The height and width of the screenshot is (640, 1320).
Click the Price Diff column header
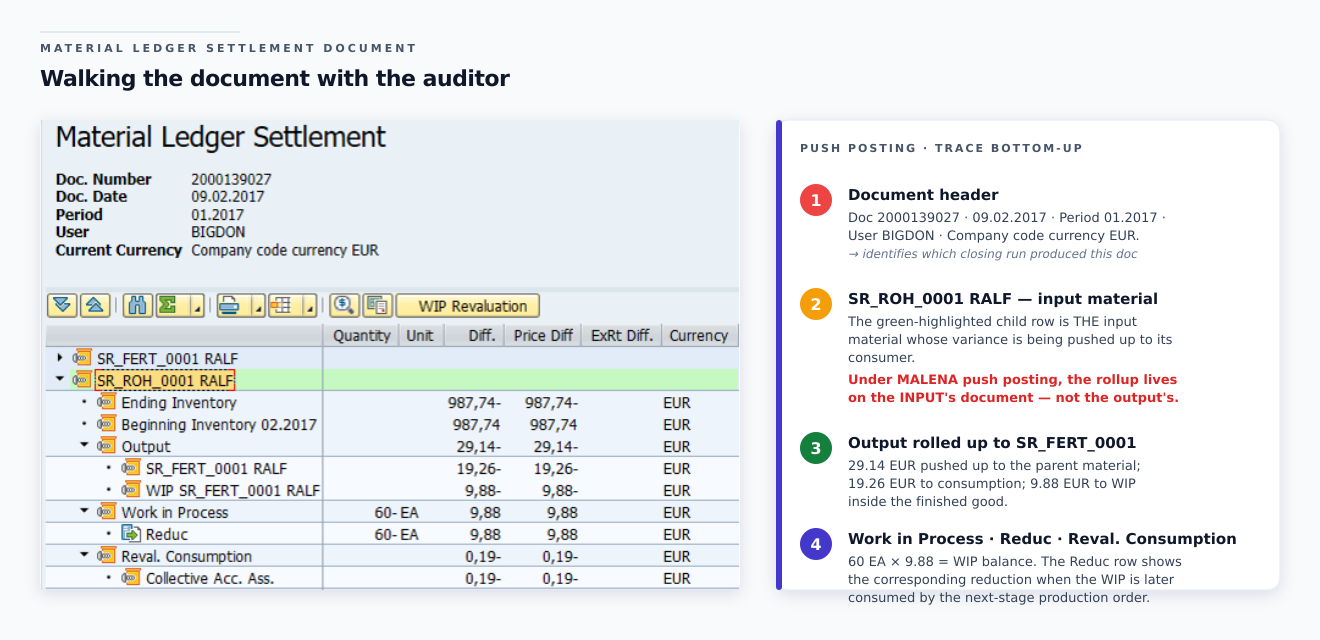click(x=543, y=335)
